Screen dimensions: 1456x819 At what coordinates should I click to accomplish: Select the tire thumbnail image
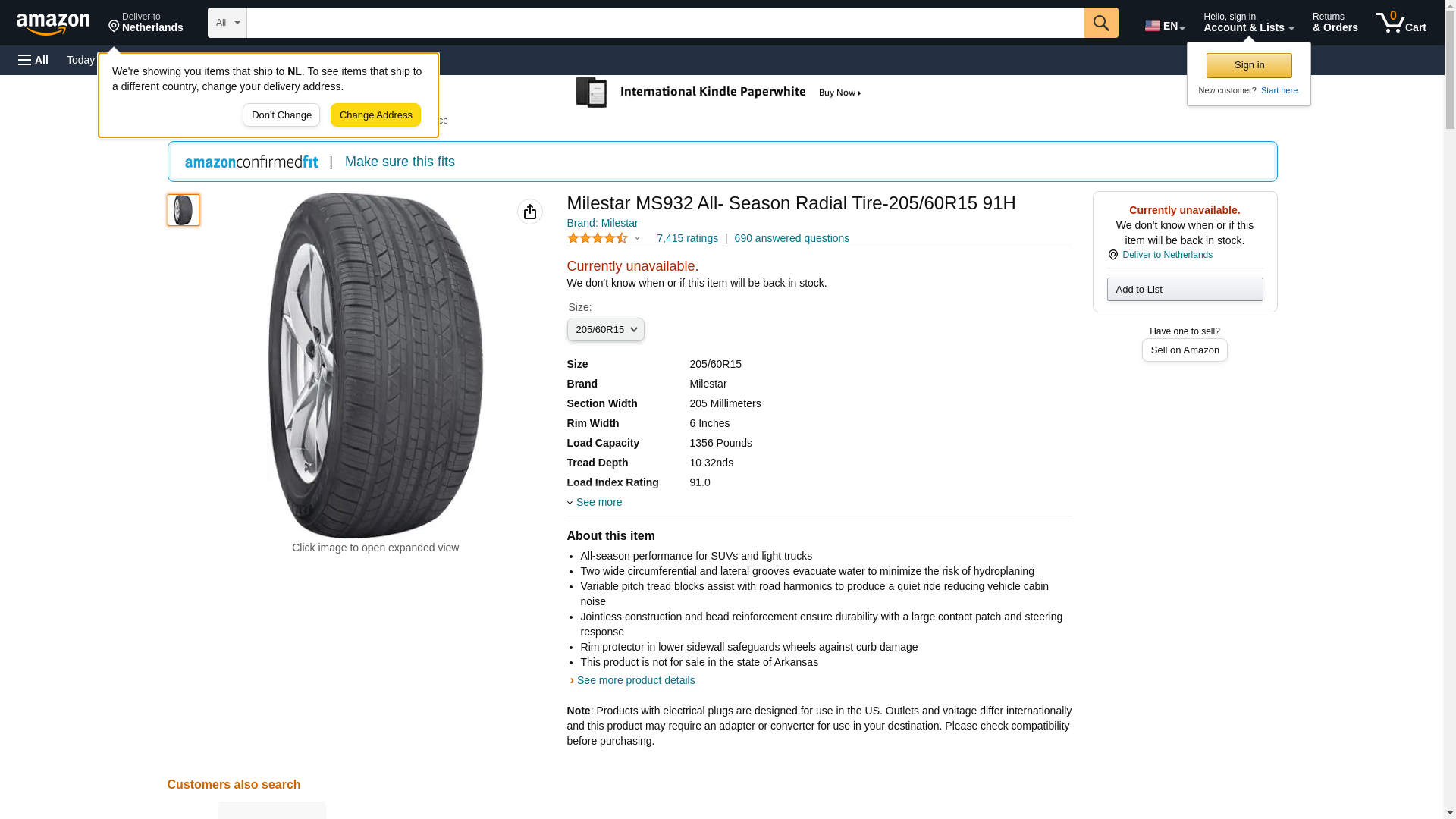(x=184, y=210)
